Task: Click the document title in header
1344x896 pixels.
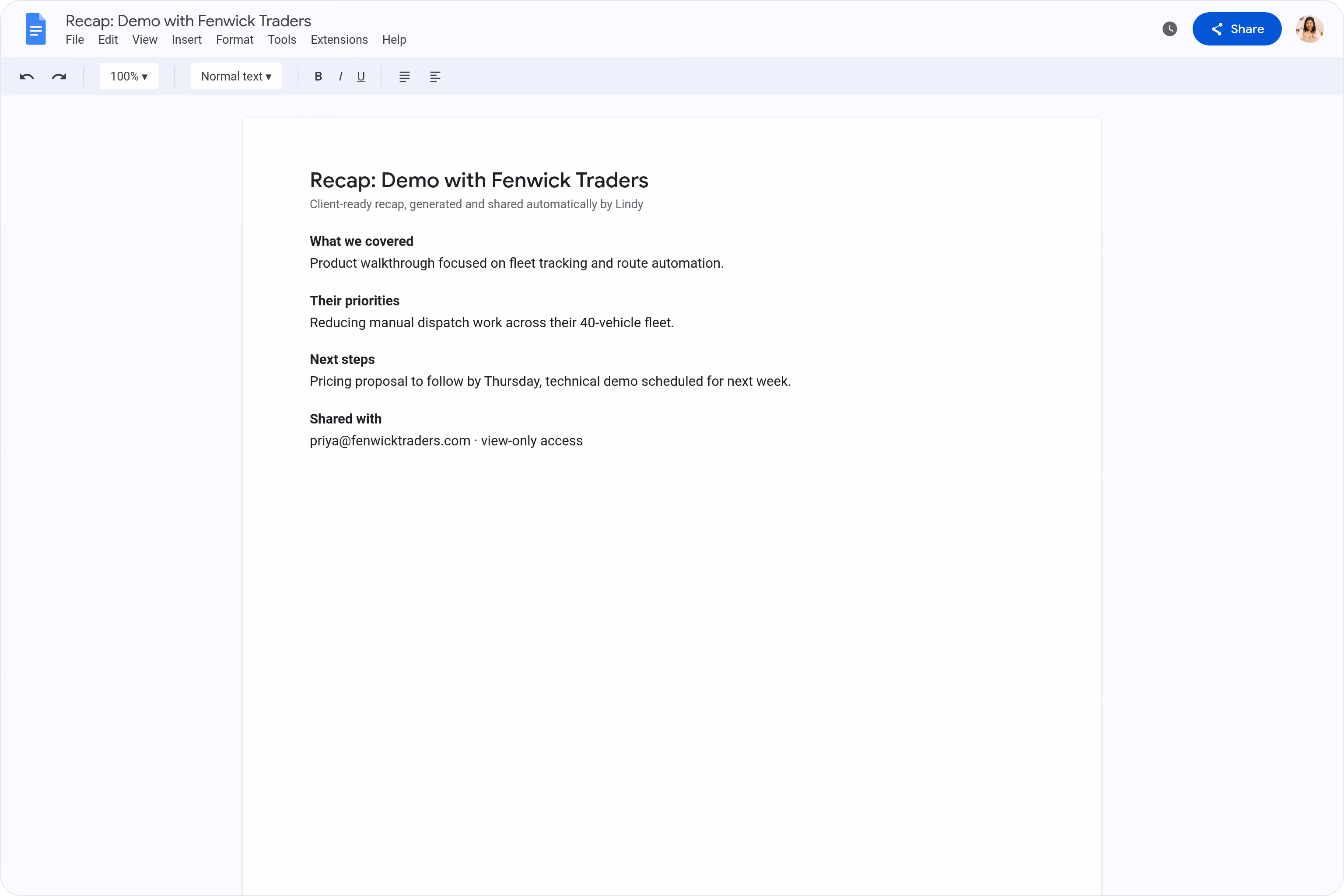Action: tap(188, 21)
